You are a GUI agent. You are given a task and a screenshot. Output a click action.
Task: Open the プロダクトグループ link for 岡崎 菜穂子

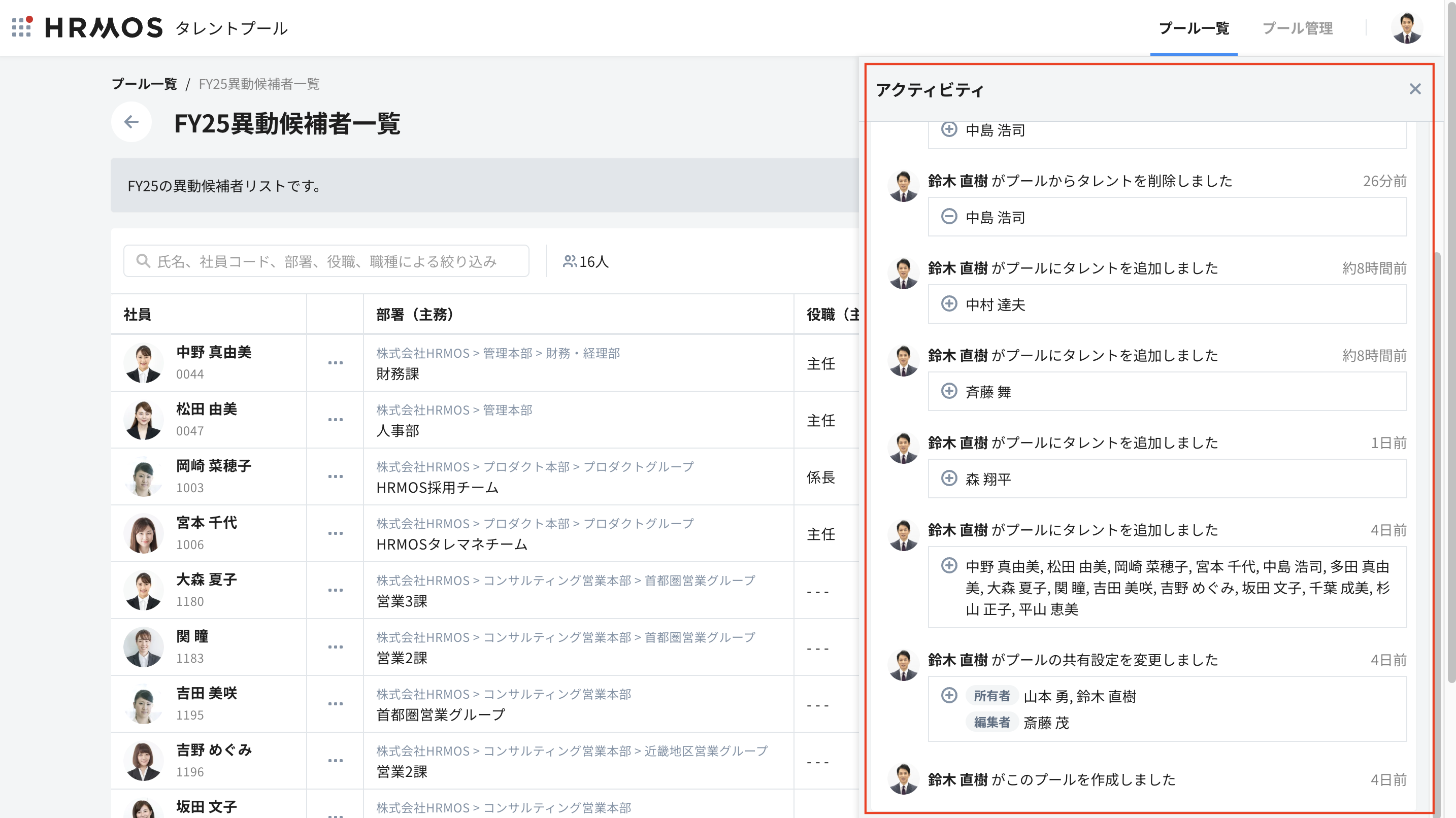tap(638, 467)
